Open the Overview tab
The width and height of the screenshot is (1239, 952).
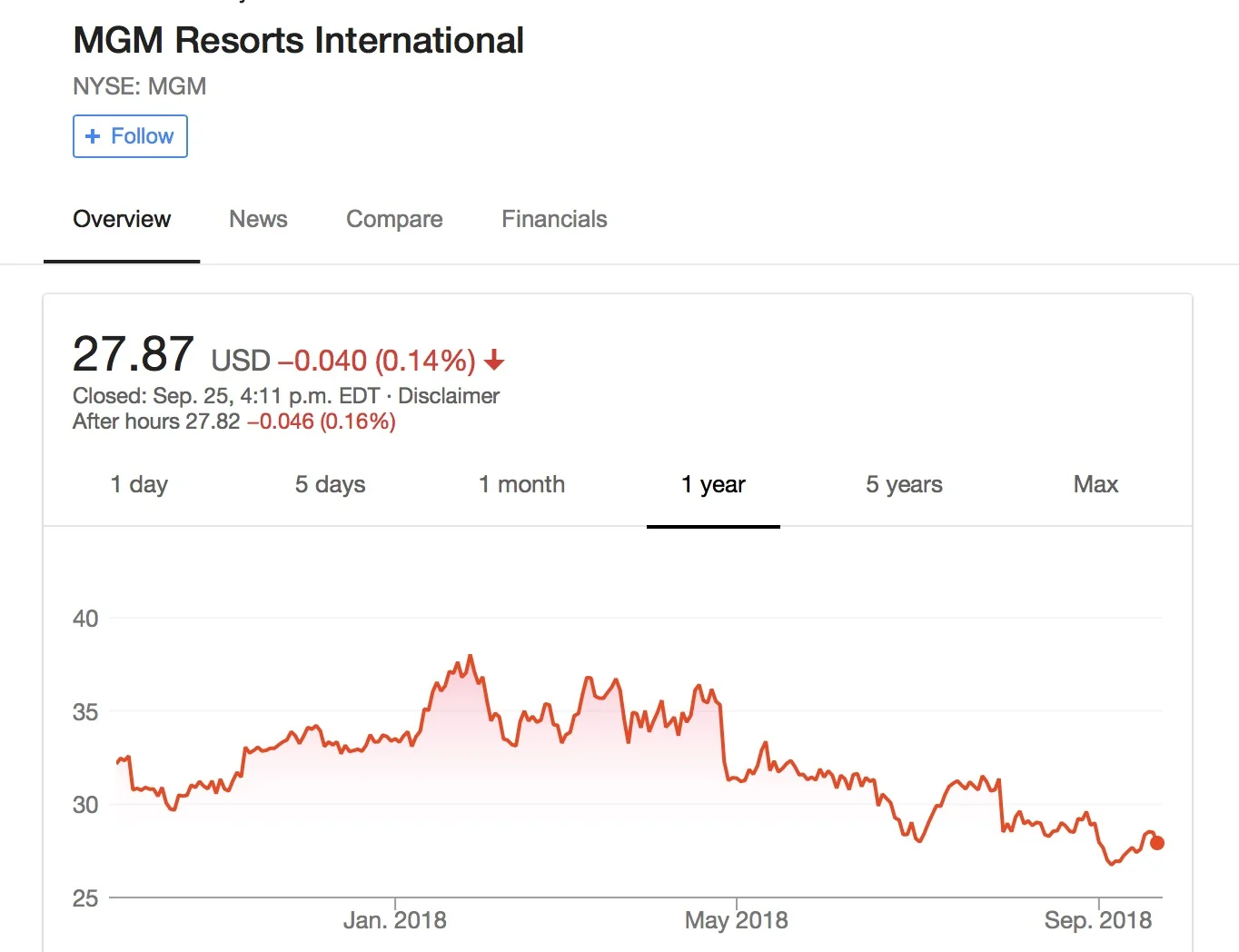pyautogui.click(x=122, y=219)
